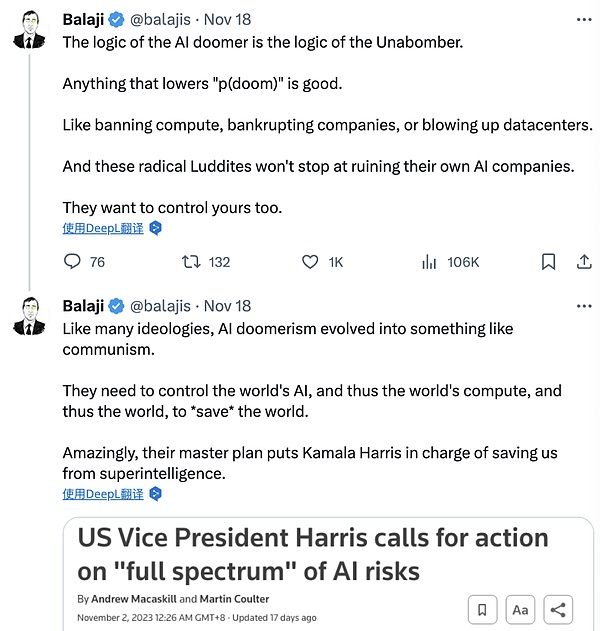Share the first tweet
The height and width of the screenshot is (631, 600).
pos(584,262)
